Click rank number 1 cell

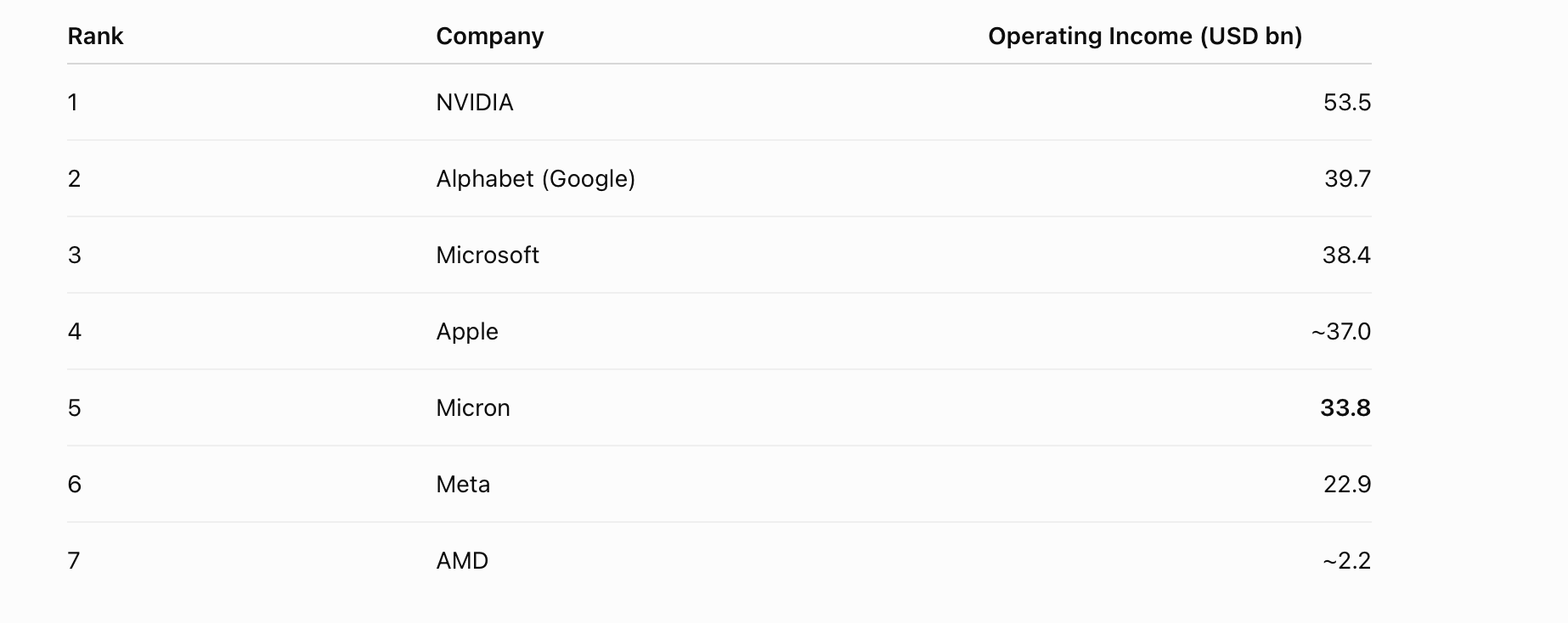coord(73,103)
